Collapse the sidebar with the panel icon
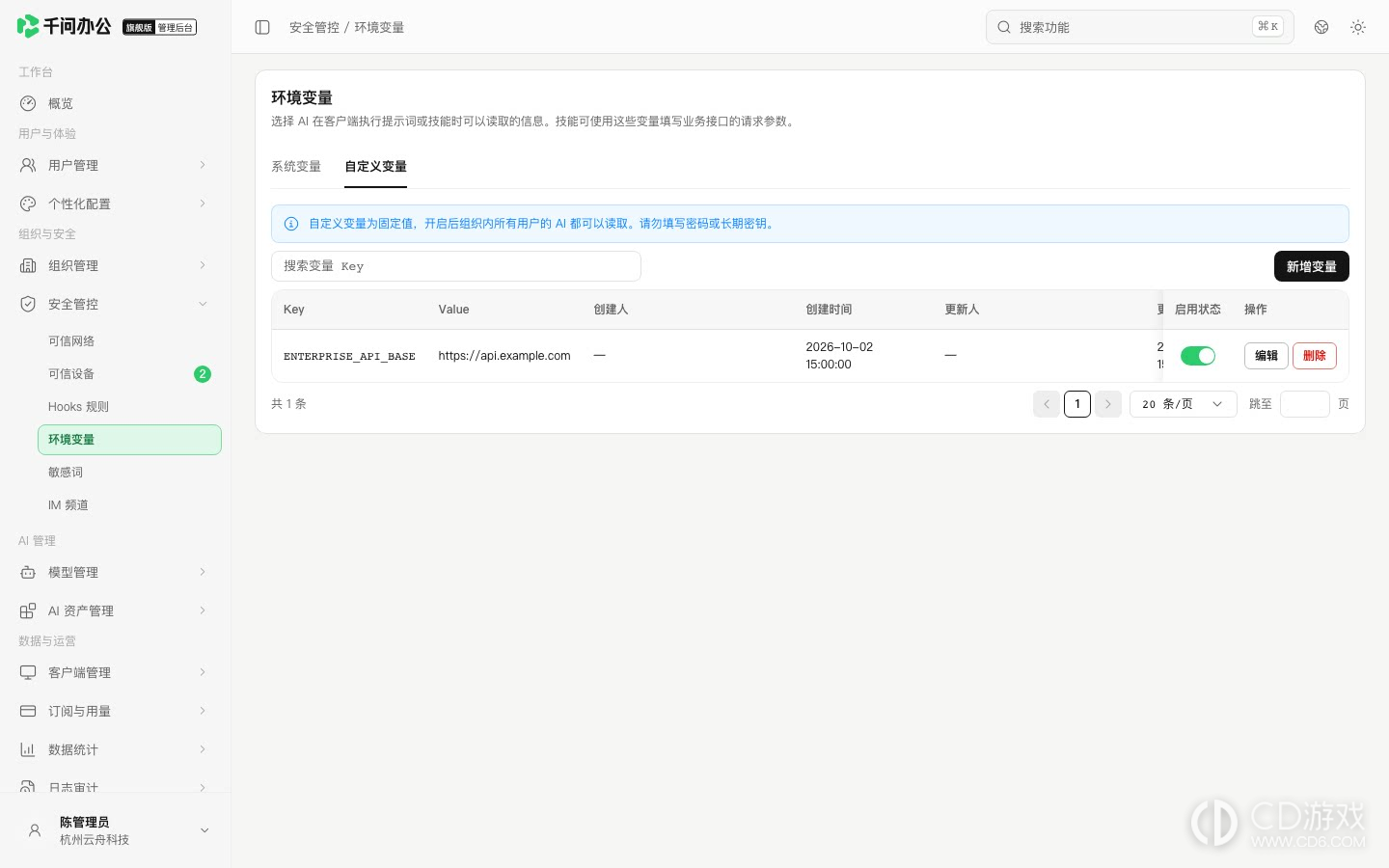The width and height of the screenshot is (1389, 868). (x=262, y=27)
